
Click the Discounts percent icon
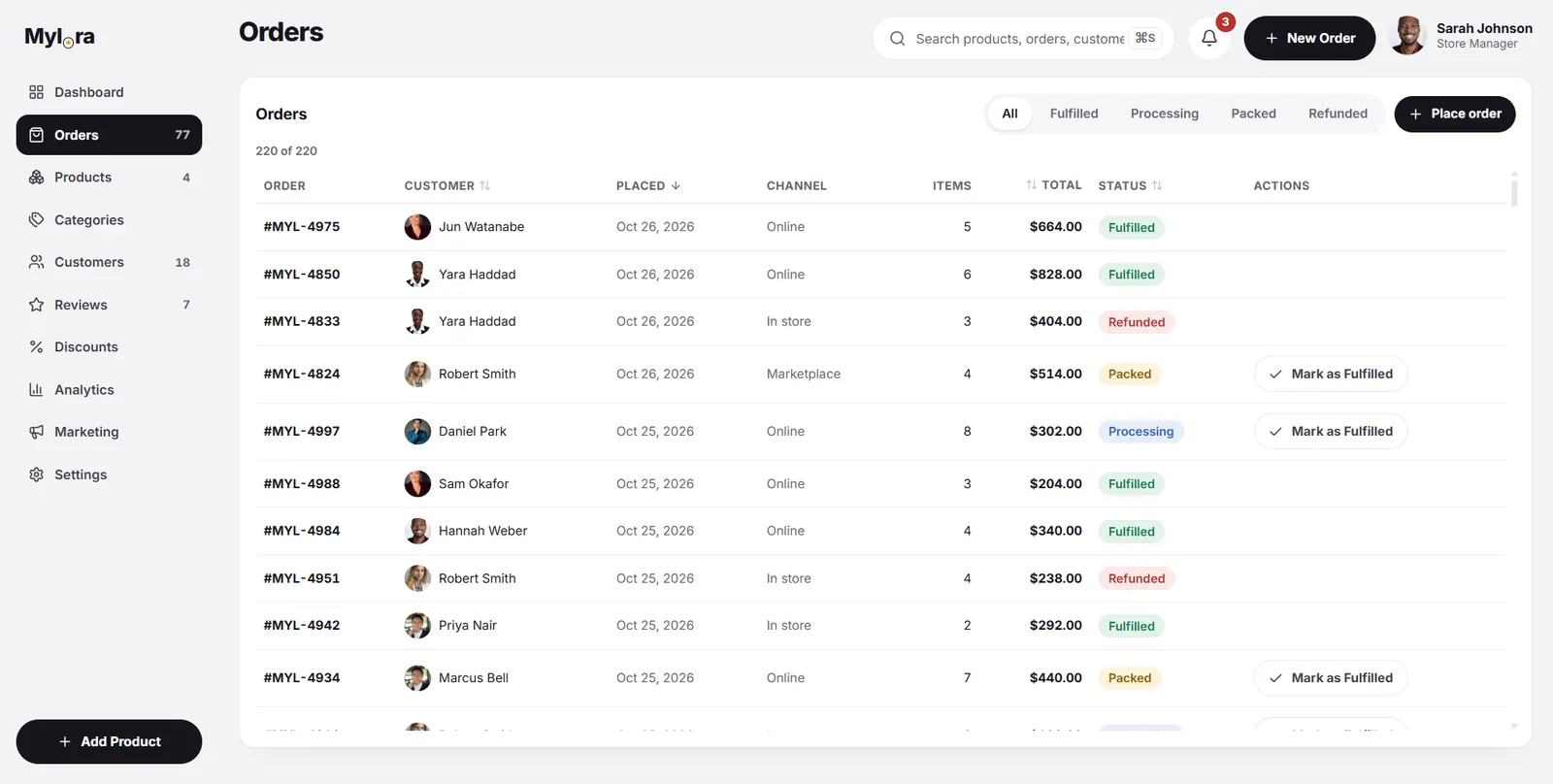[36, 347]
